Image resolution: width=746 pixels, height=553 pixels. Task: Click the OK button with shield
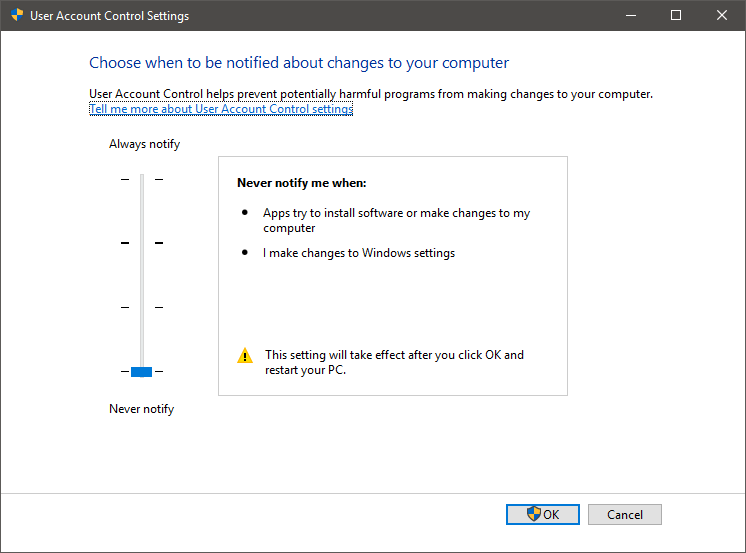click(542, 514)
